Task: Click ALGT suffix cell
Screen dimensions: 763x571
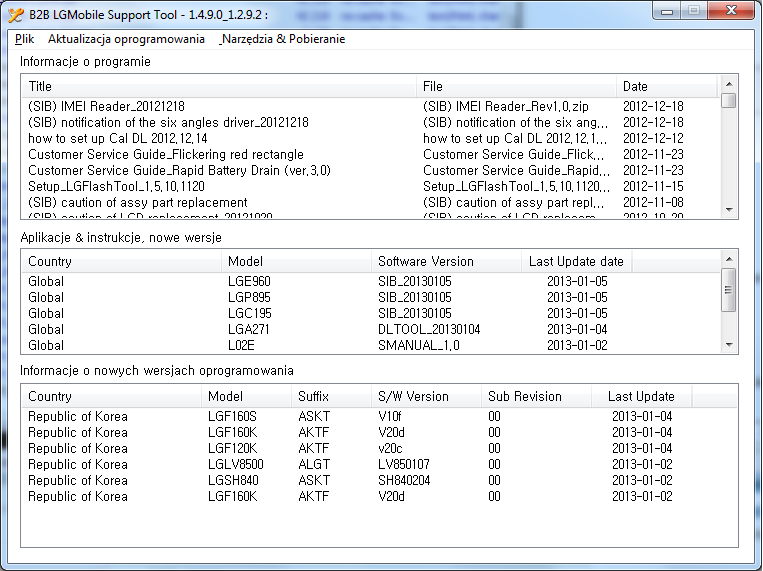Action: [314, 464]
